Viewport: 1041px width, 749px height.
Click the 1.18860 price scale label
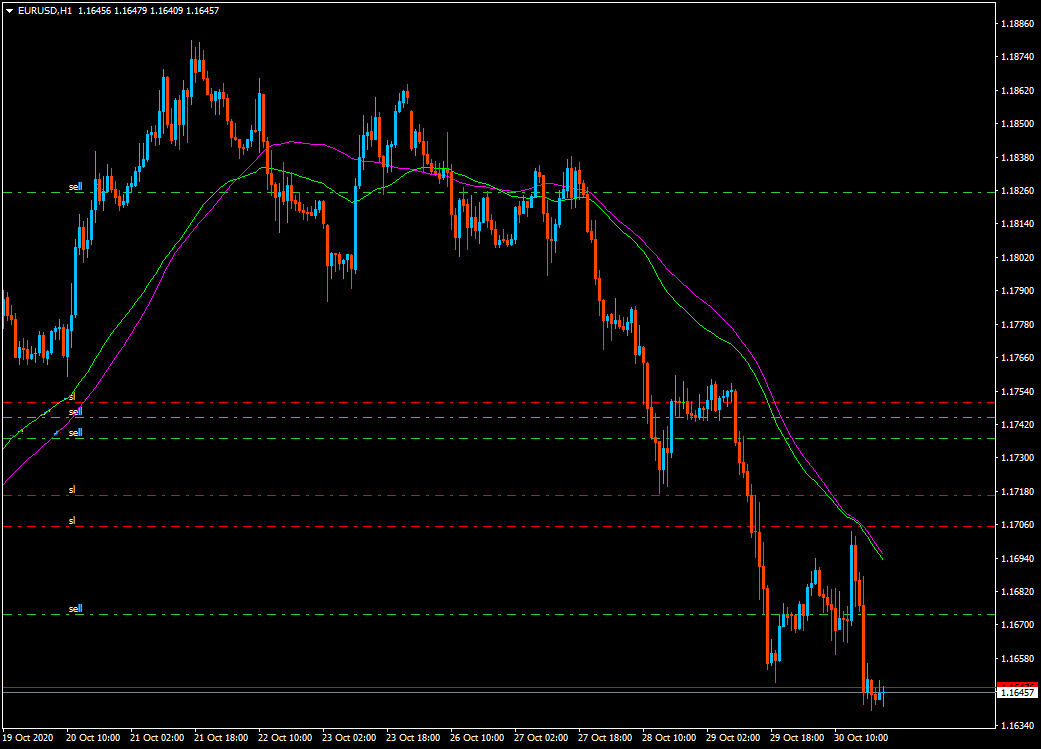[1017, 23]
